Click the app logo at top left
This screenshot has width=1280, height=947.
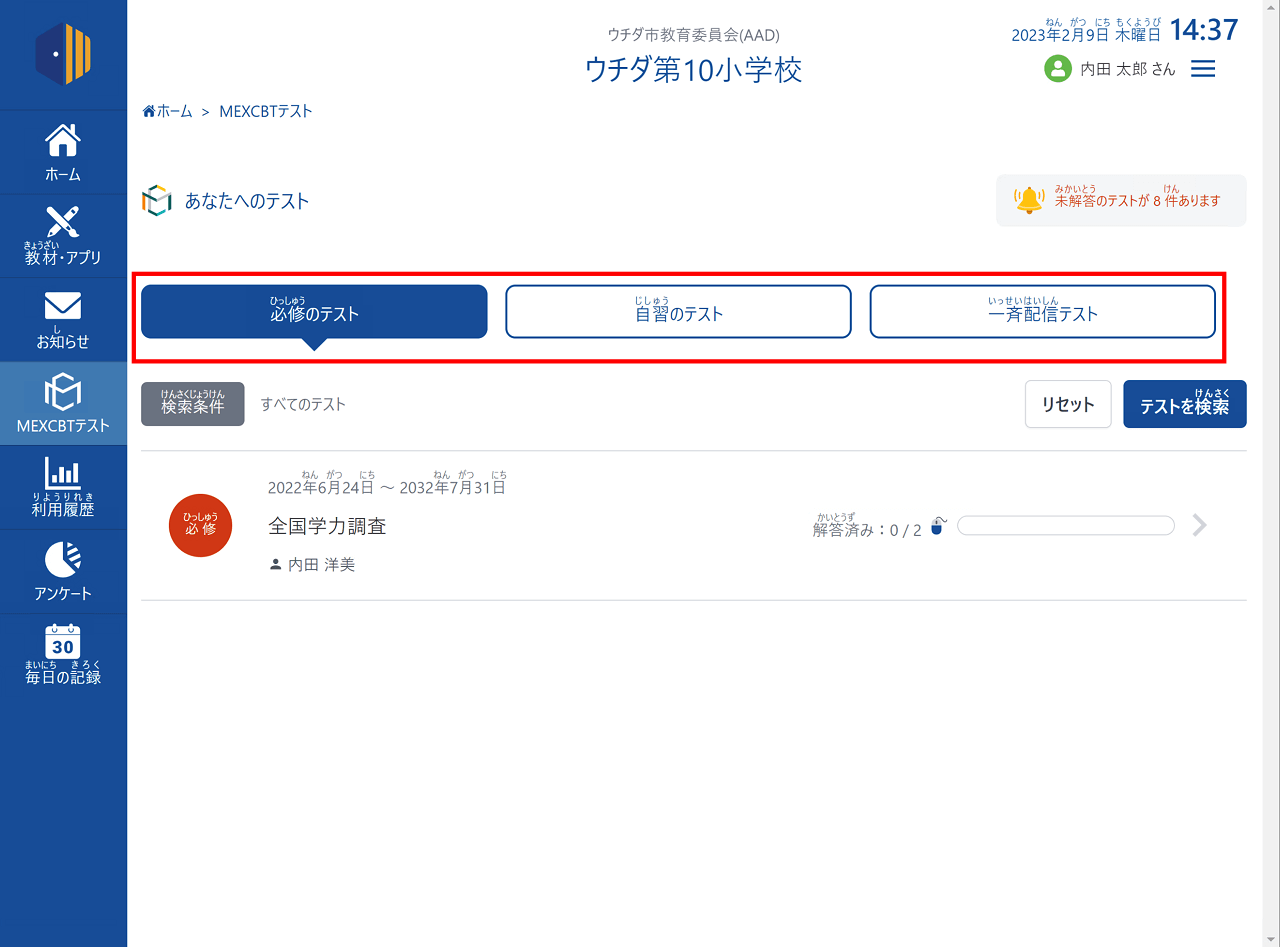[63, 53]
